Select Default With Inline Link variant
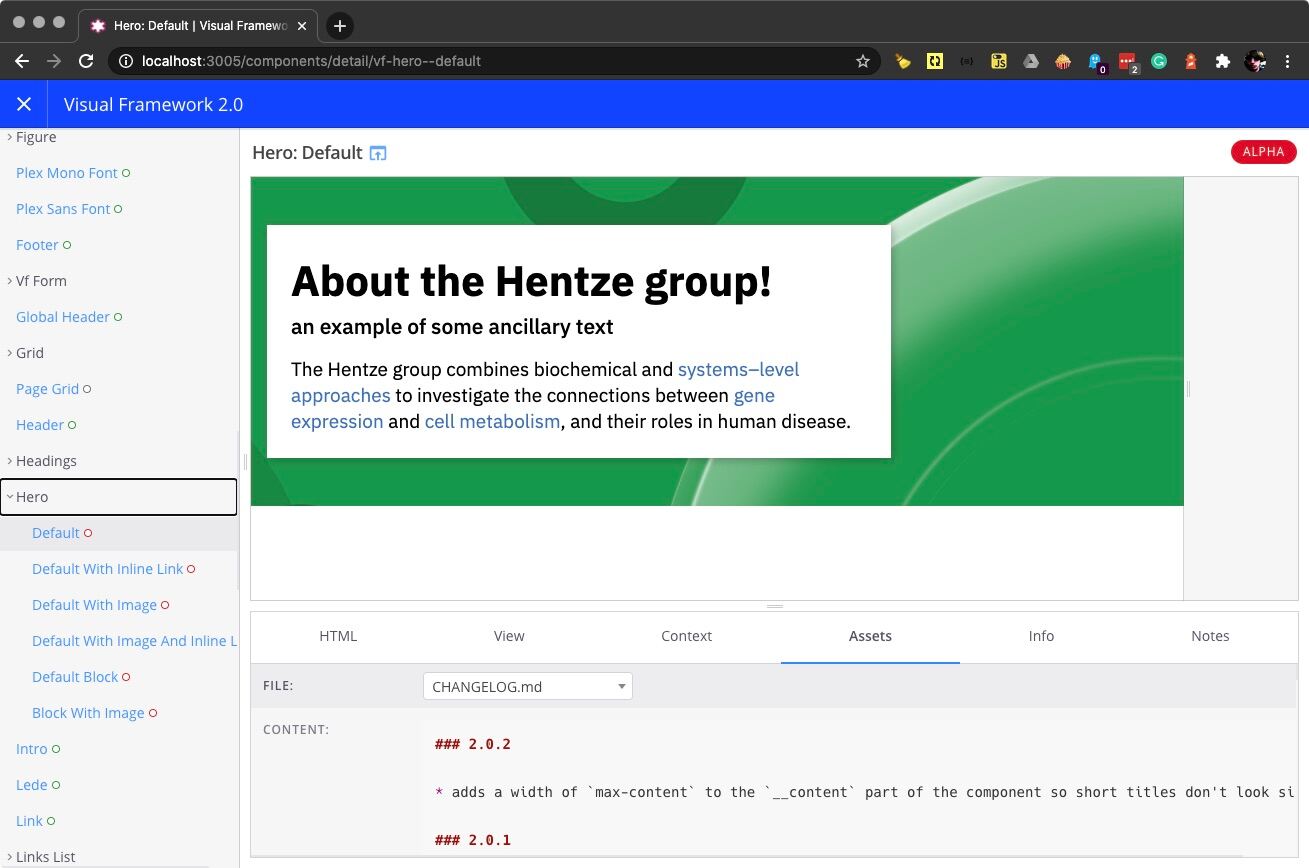This screenshot has height=868, width=1309. click(x=108, y=569)
